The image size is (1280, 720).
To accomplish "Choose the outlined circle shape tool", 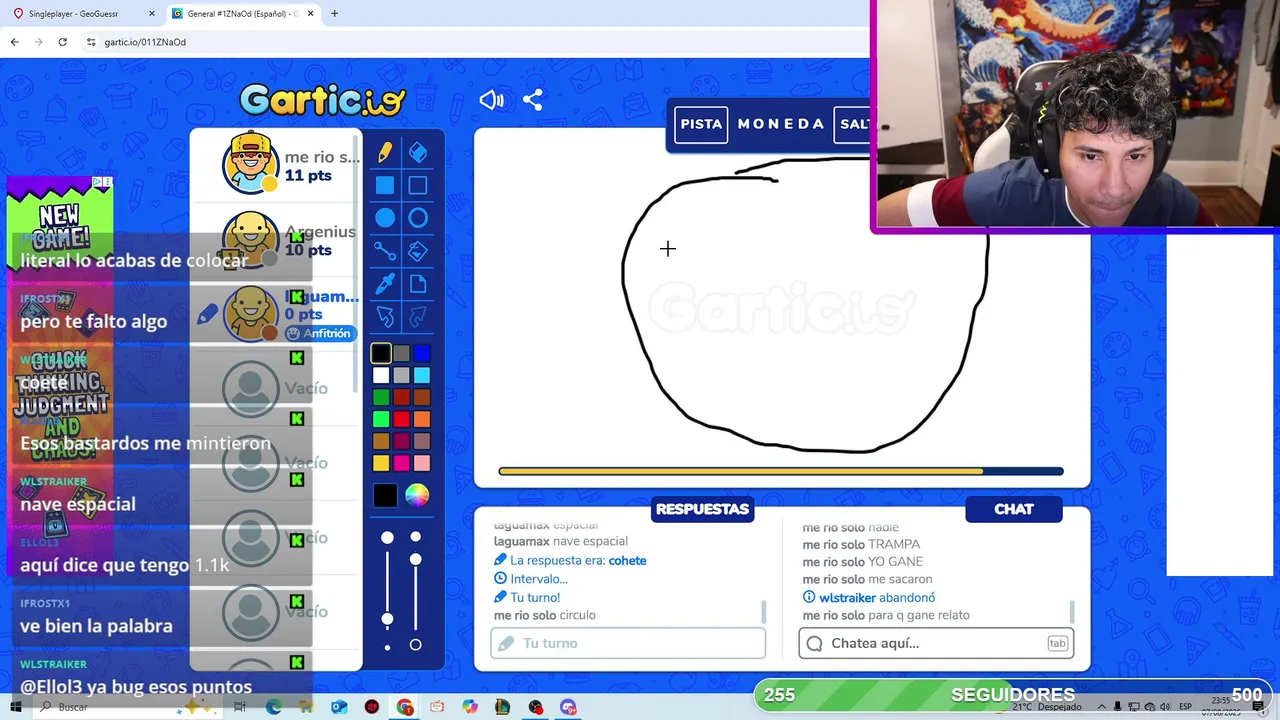I will [x=418, y=218].
